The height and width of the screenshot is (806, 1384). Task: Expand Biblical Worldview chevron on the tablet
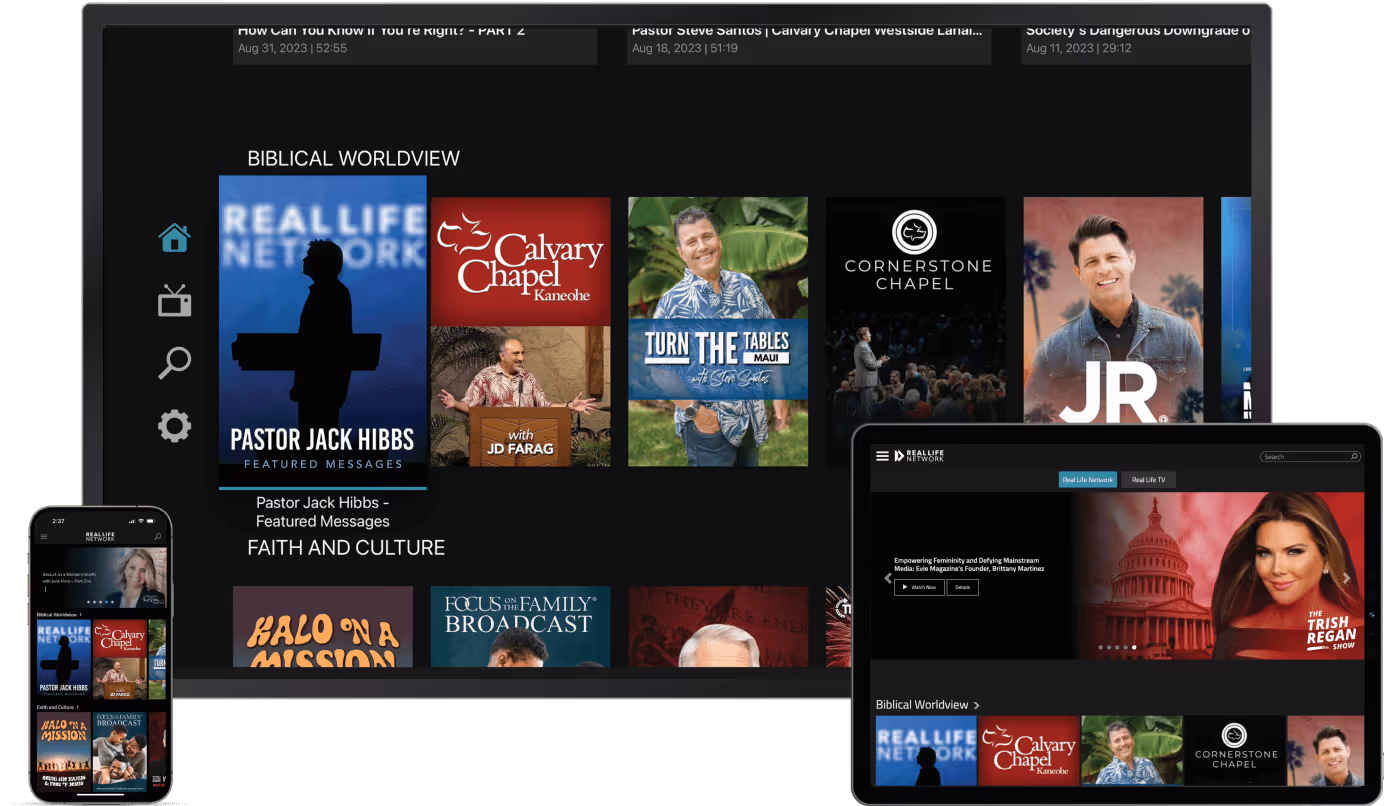click(x=977, y=705)
